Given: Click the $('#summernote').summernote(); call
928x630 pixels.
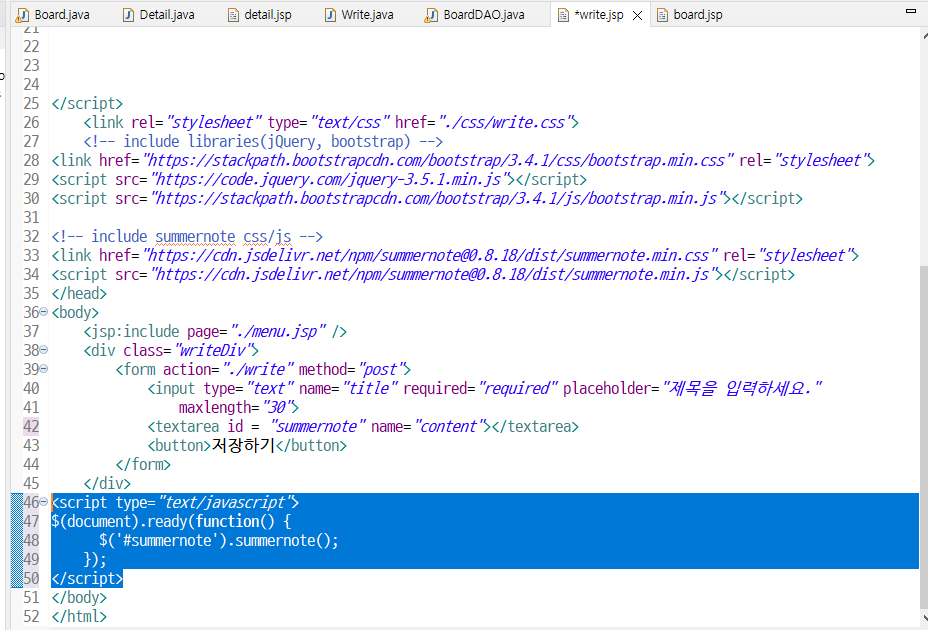Looking at the screenshot, I should (x=219, y=540).
